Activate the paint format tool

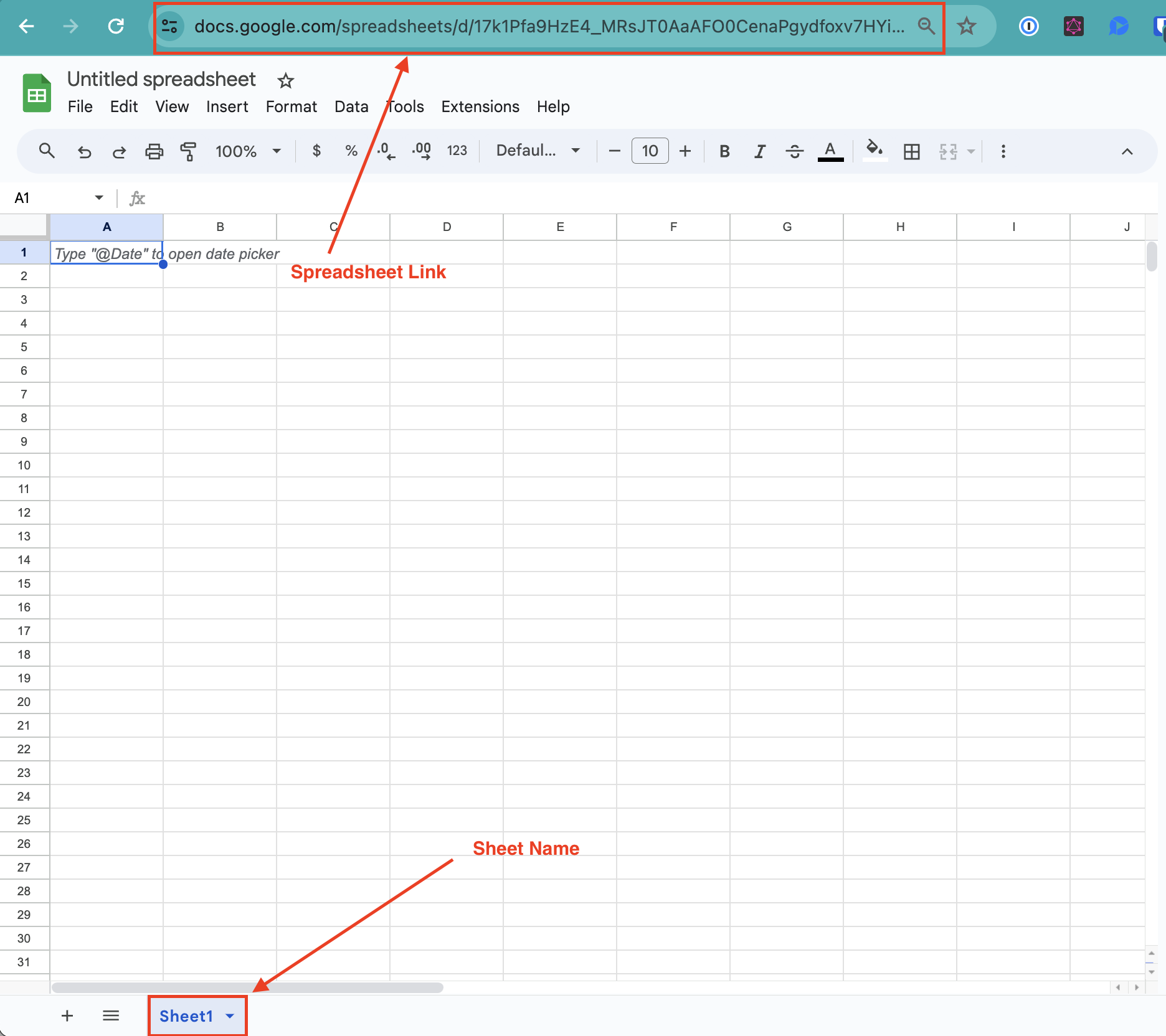coord(188,151)
